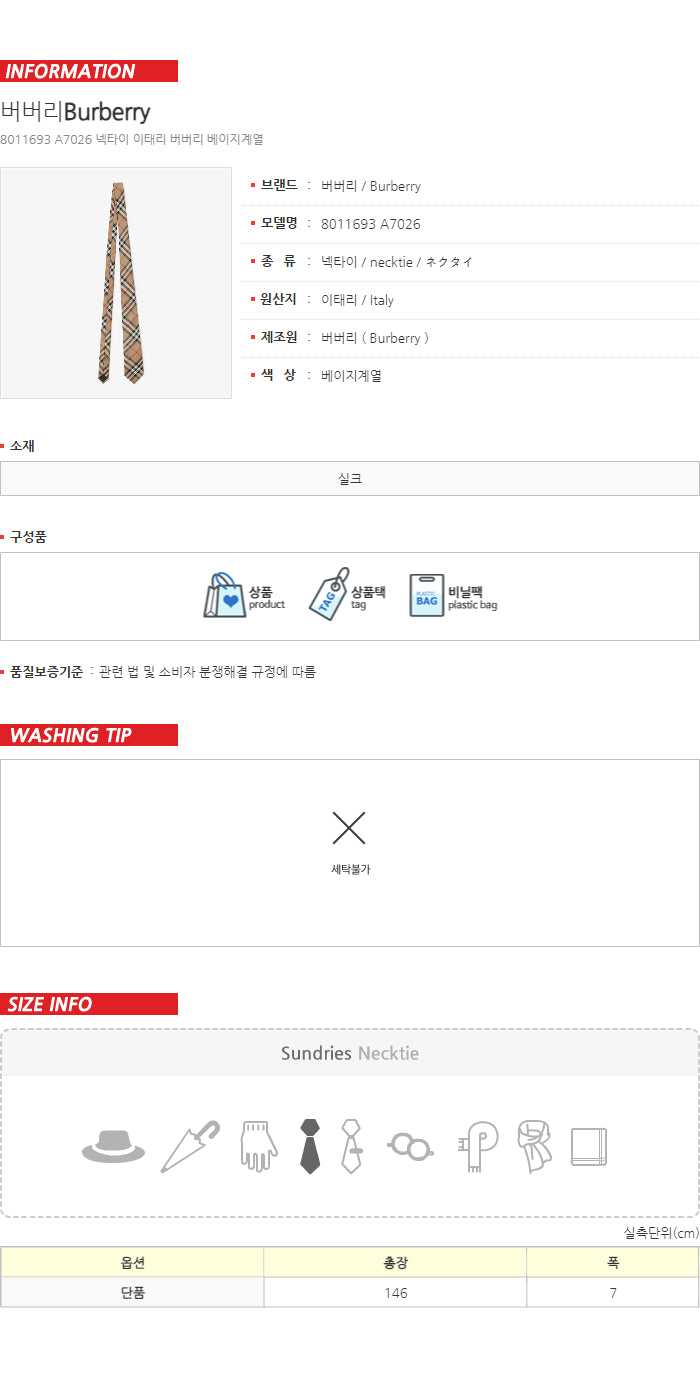Click the shopping bag product icon
The width and height of the screenshot is (700, 1393).
click(224, 596)
